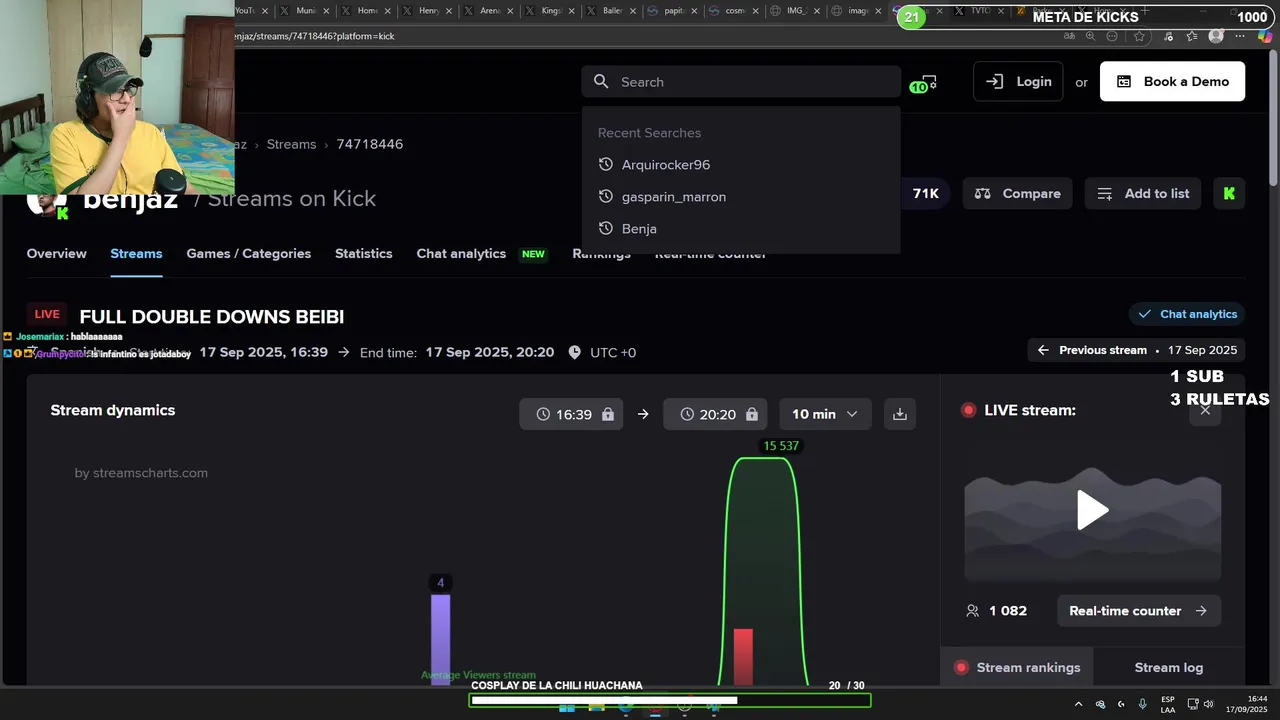The height and width of the screenshot is (720, 1280).
Task: Open the Real-time counter link
Action: (x=1138, y=611)
